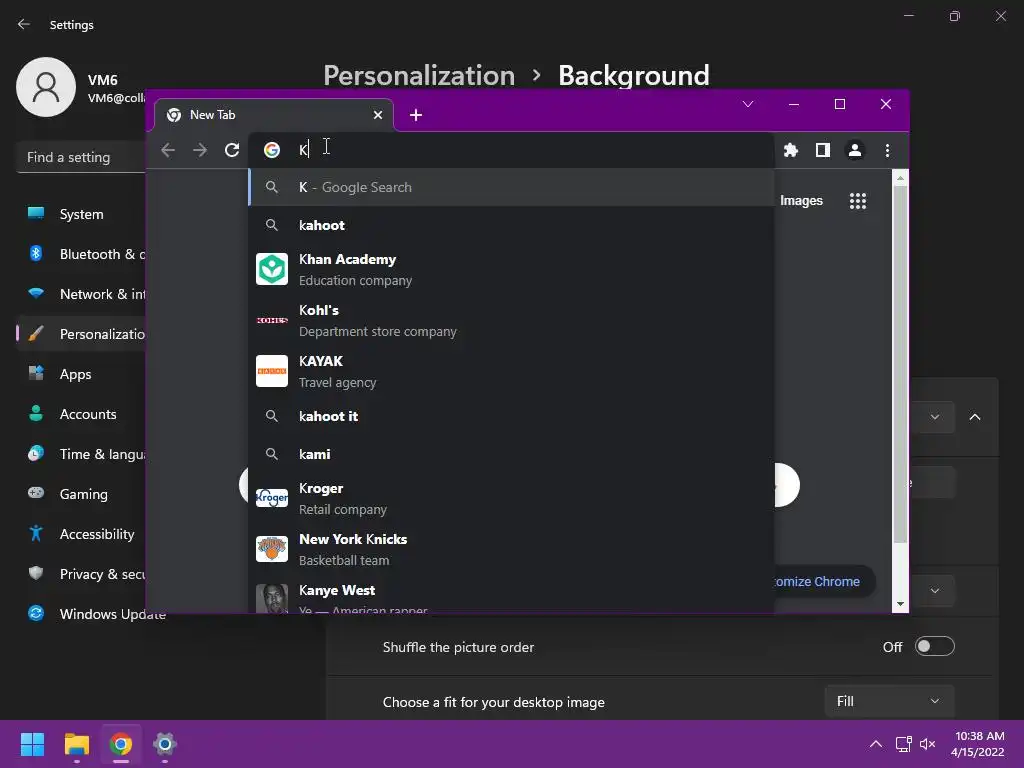Open the background type dropdown in Settings
1024x768 pixels.
pos(935,417)
